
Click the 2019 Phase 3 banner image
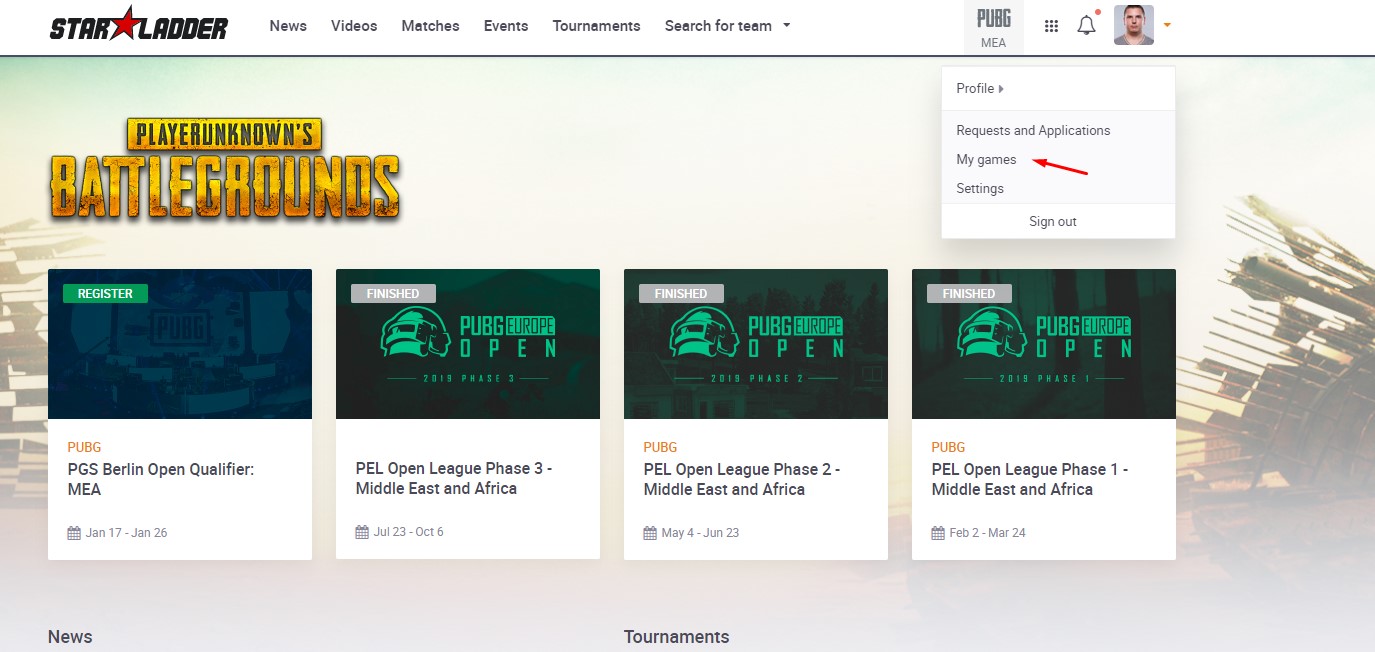(468, 344)
